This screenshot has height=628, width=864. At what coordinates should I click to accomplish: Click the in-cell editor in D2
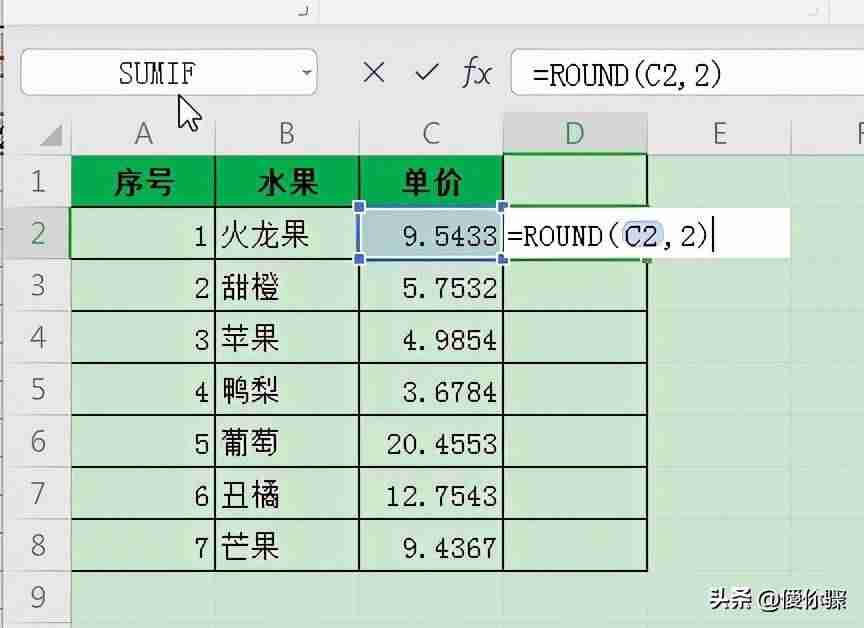pyautogui.click(x=647, y=236)
